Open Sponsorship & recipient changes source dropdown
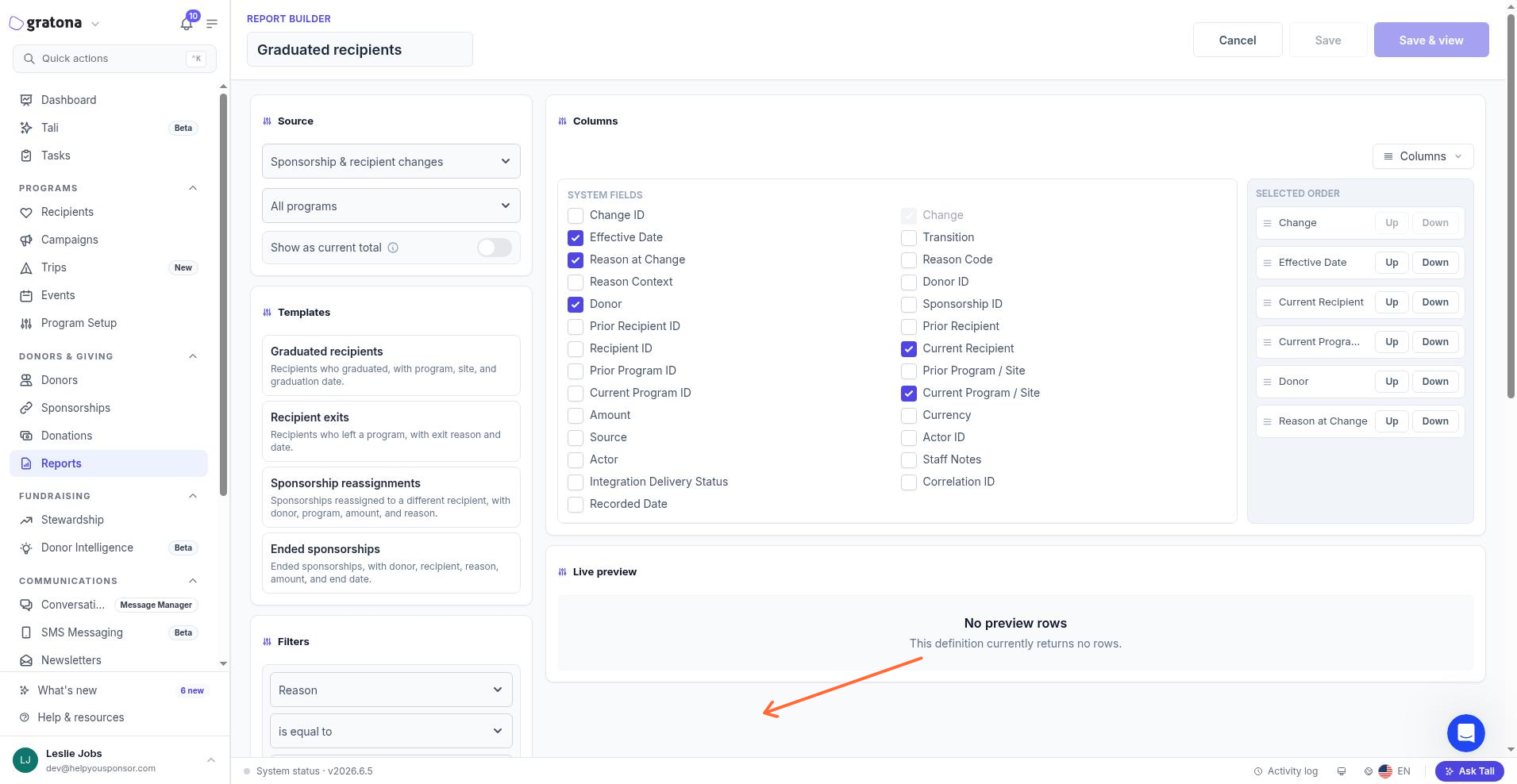This screenshot has height=784, width=1517. pyautogui.click(x=391, y=161)
